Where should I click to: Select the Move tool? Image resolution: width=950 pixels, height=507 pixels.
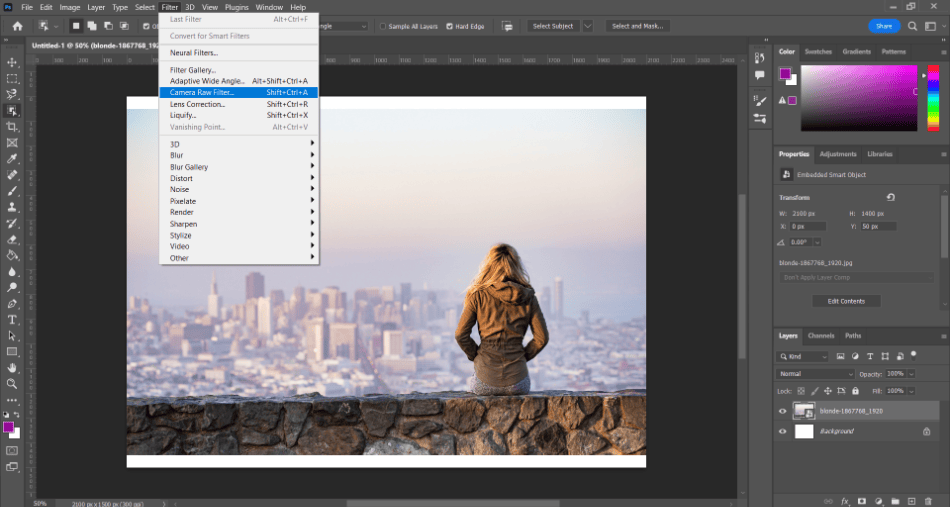click(12, 62)
